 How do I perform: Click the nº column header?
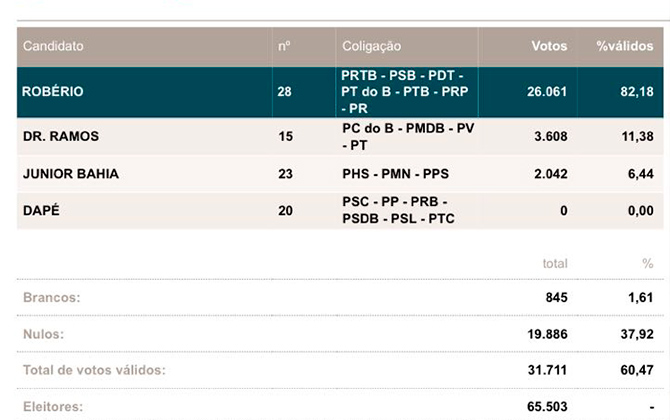pyautogui.click(x=284, y=46)
